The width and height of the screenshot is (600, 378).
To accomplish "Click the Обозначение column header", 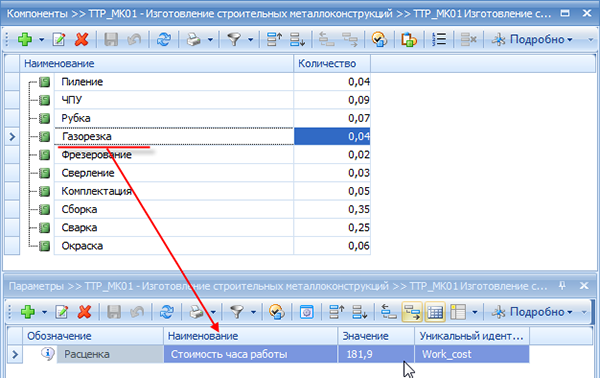I will pos(93,336).
